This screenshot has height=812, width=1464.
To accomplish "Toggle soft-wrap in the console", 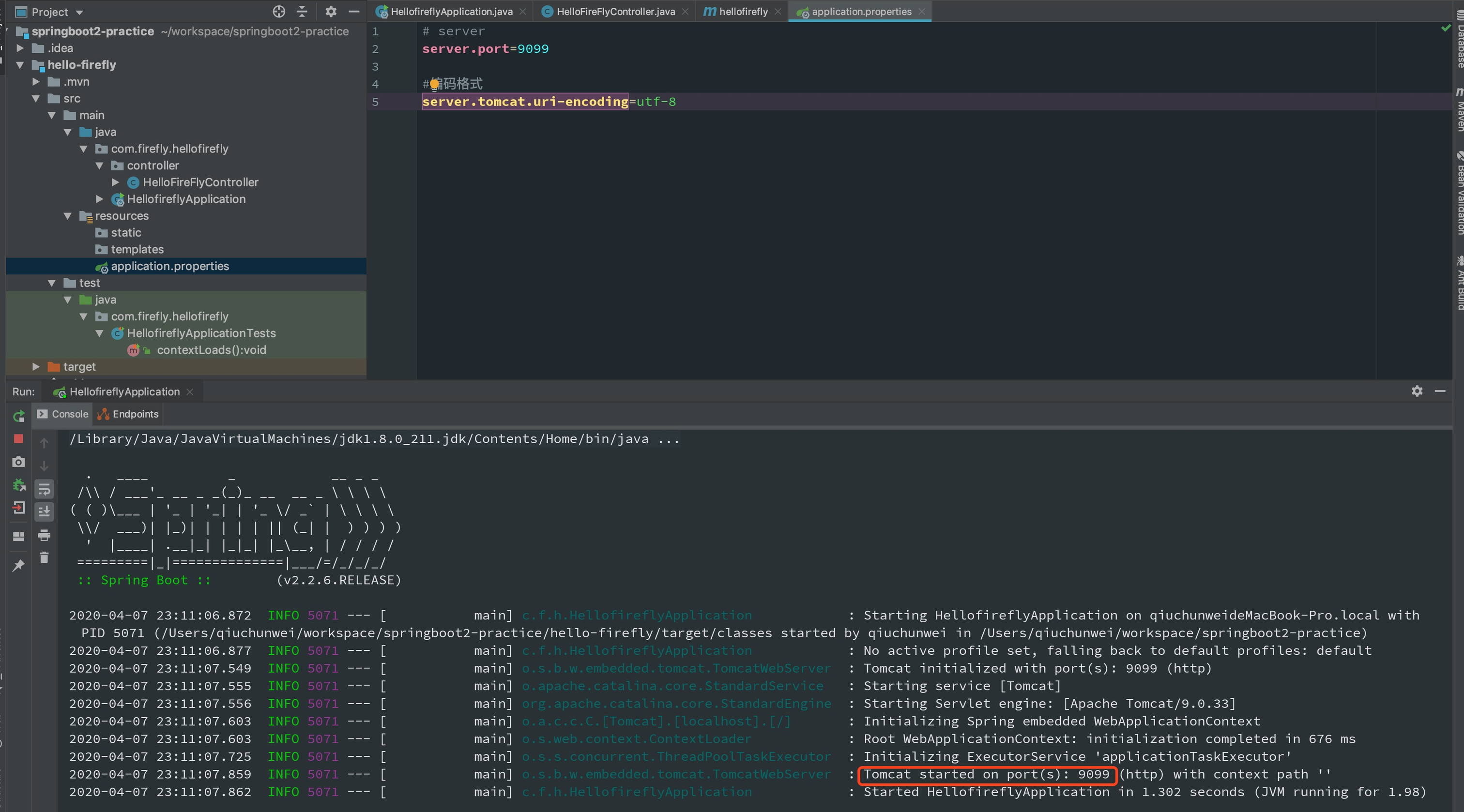I will pyautogui.click(x=44, y=489).
